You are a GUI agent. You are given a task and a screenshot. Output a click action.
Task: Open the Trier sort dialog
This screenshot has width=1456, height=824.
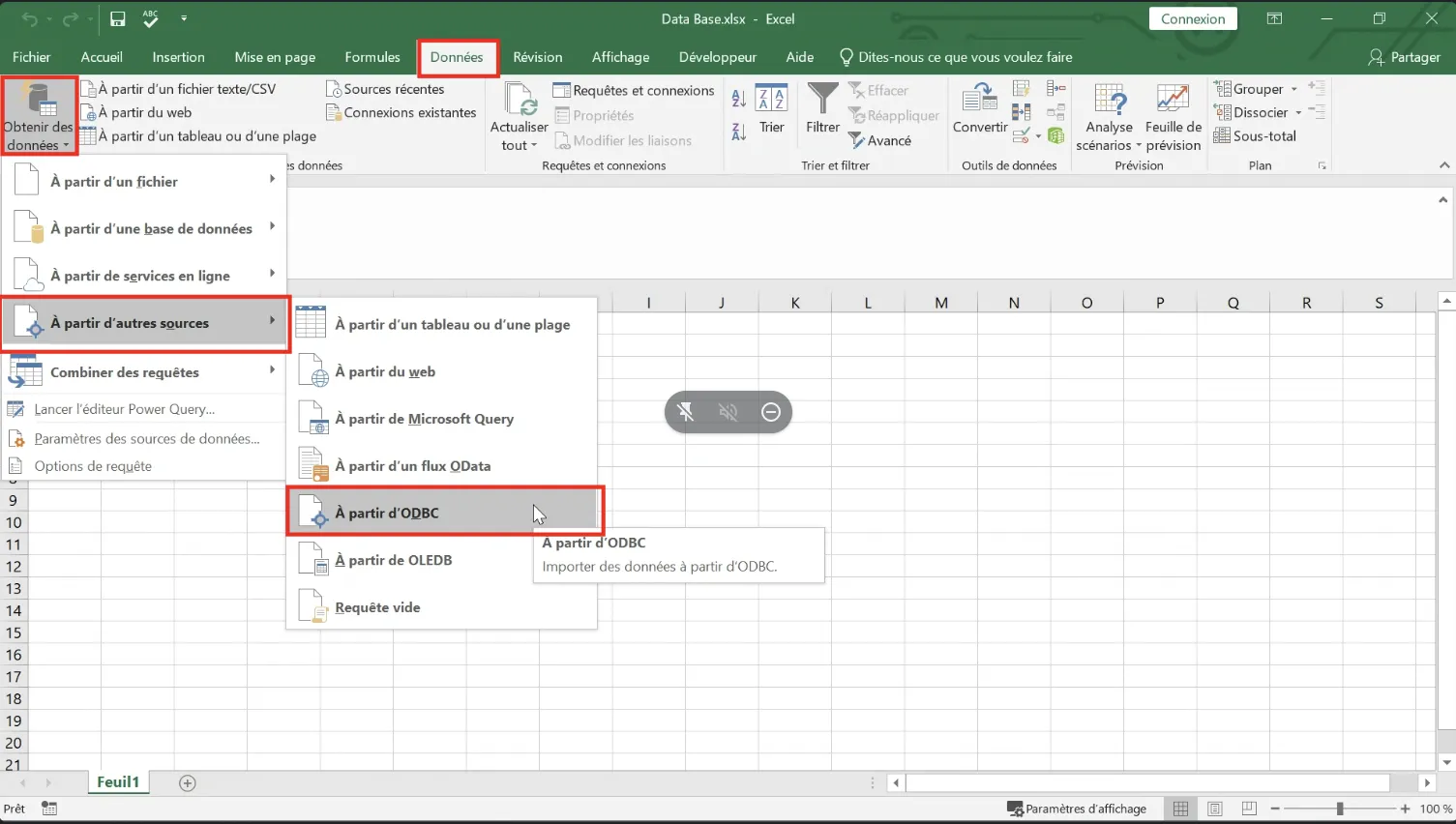(x=771, y=108)
